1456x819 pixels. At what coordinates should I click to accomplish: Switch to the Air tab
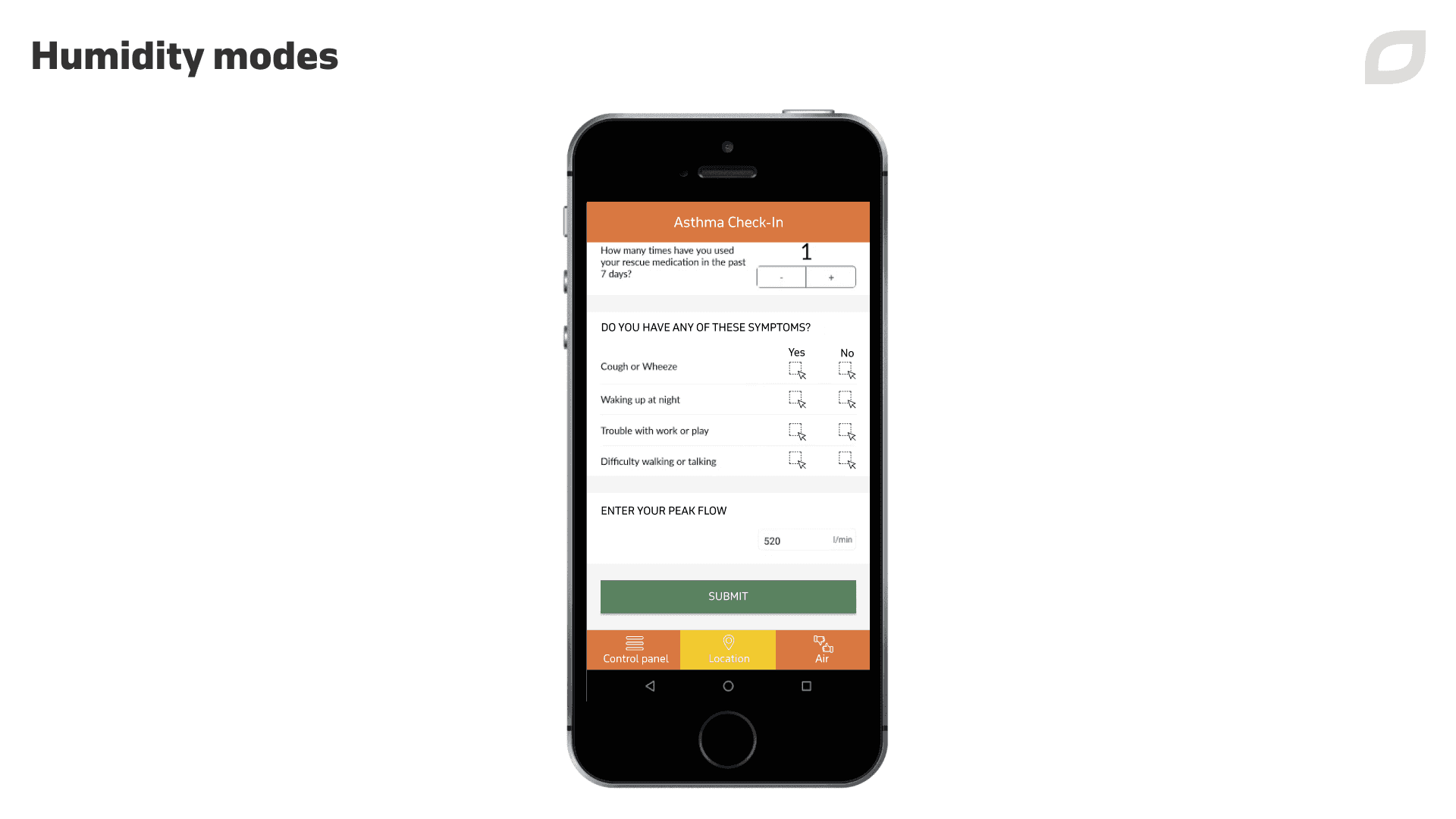pos(821,649)
